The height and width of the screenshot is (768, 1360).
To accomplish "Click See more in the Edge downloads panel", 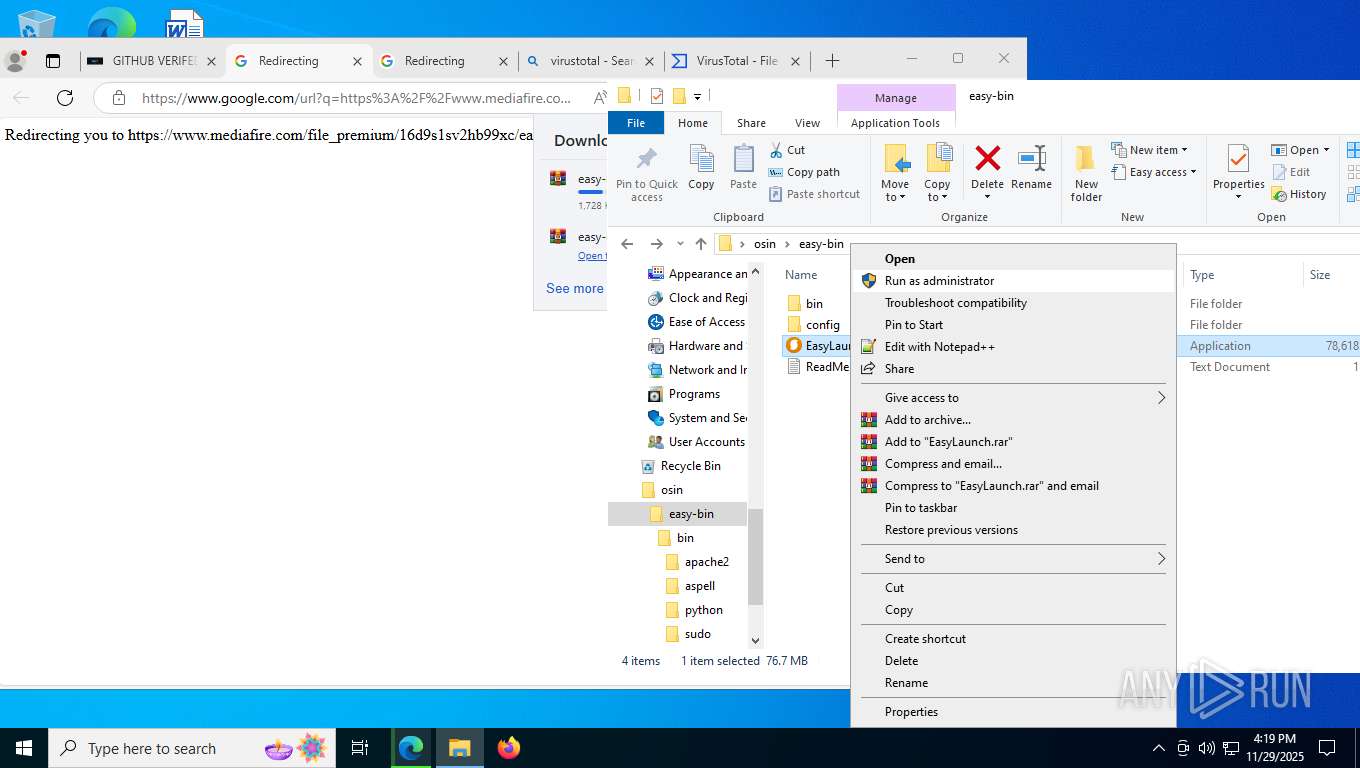I will 575,288.
